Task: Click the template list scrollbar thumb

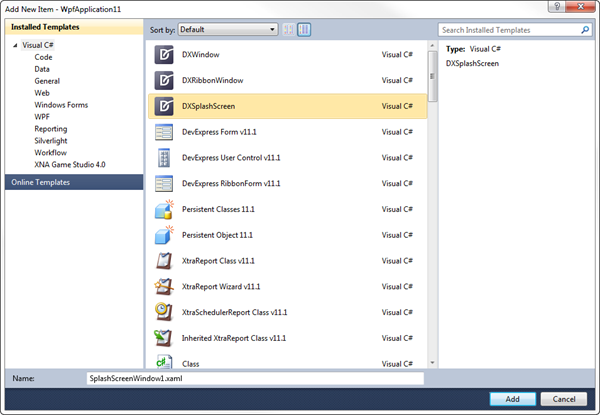Action: pos(432,76)
